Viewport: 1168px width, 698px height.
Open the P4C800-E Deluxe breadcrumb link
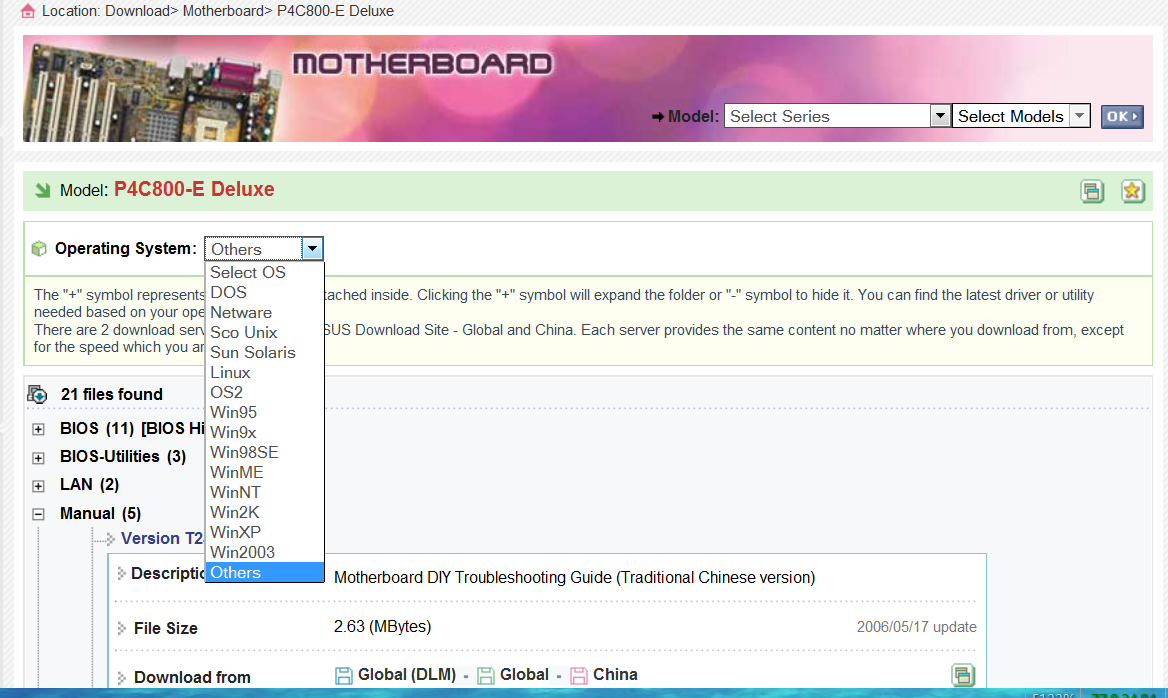pyautogui.click(x=335, y=11)
